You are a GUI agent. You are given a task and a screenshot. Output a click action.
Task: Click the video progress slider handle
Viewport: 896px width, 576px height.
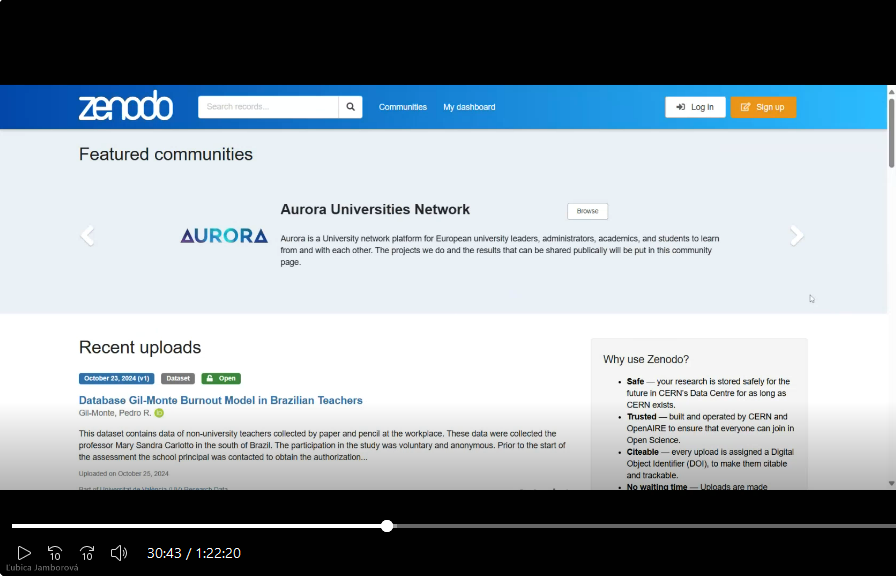click(x=387, y=526)
